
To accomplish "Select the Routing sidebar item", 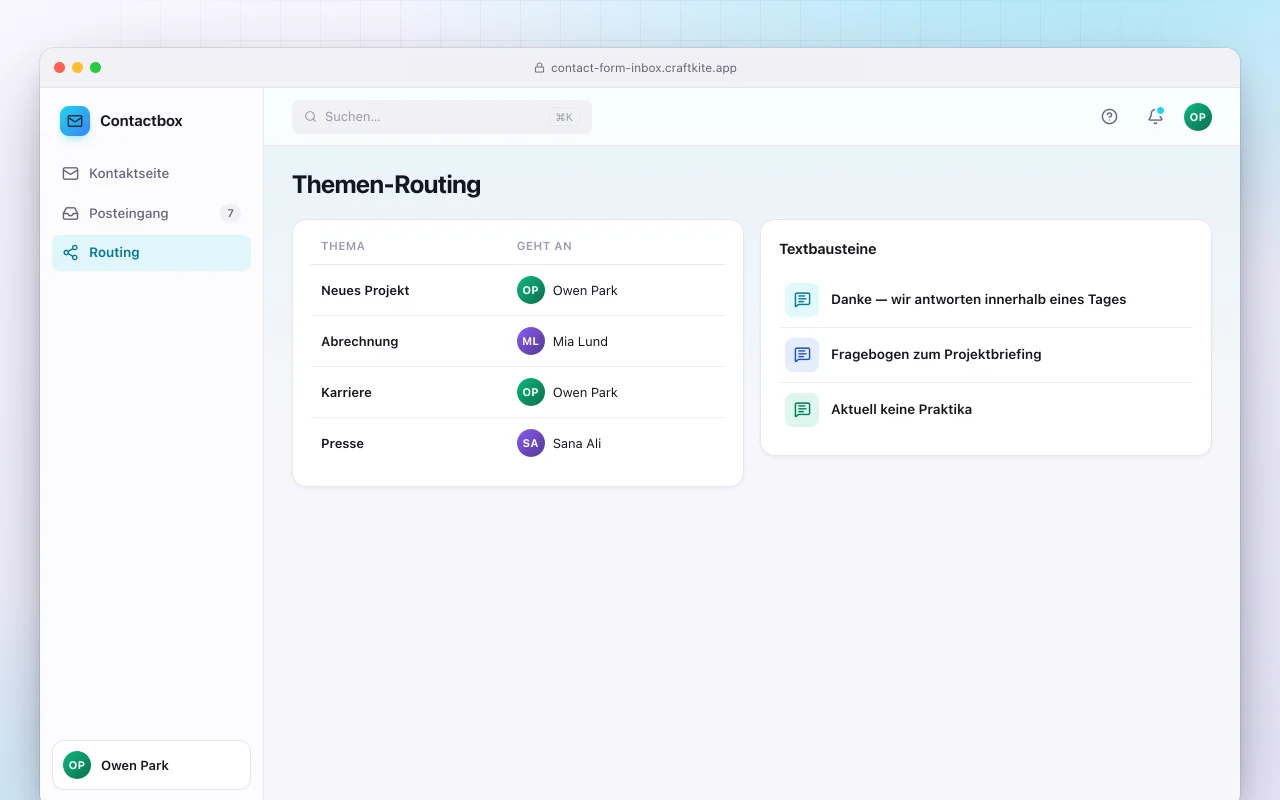I will click(151, 253).
